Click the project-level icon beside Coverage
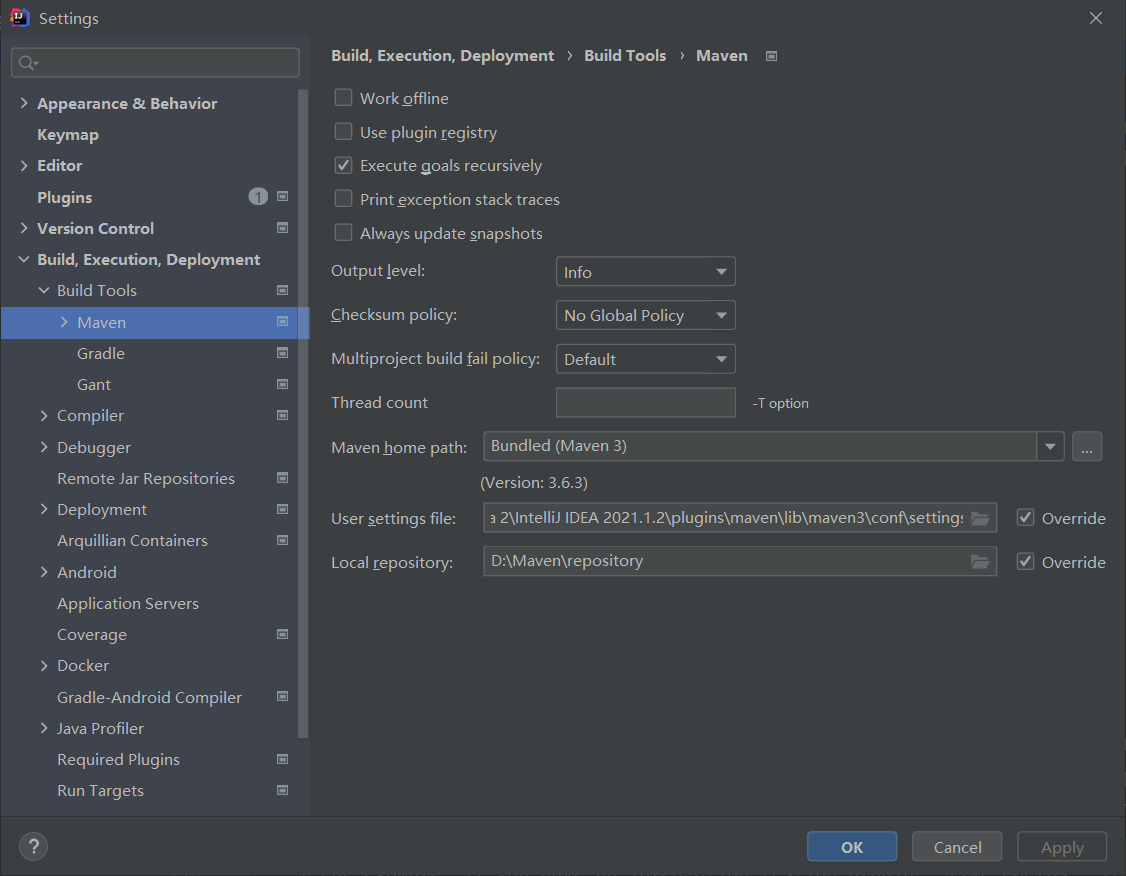 click(x=282, y=634)
